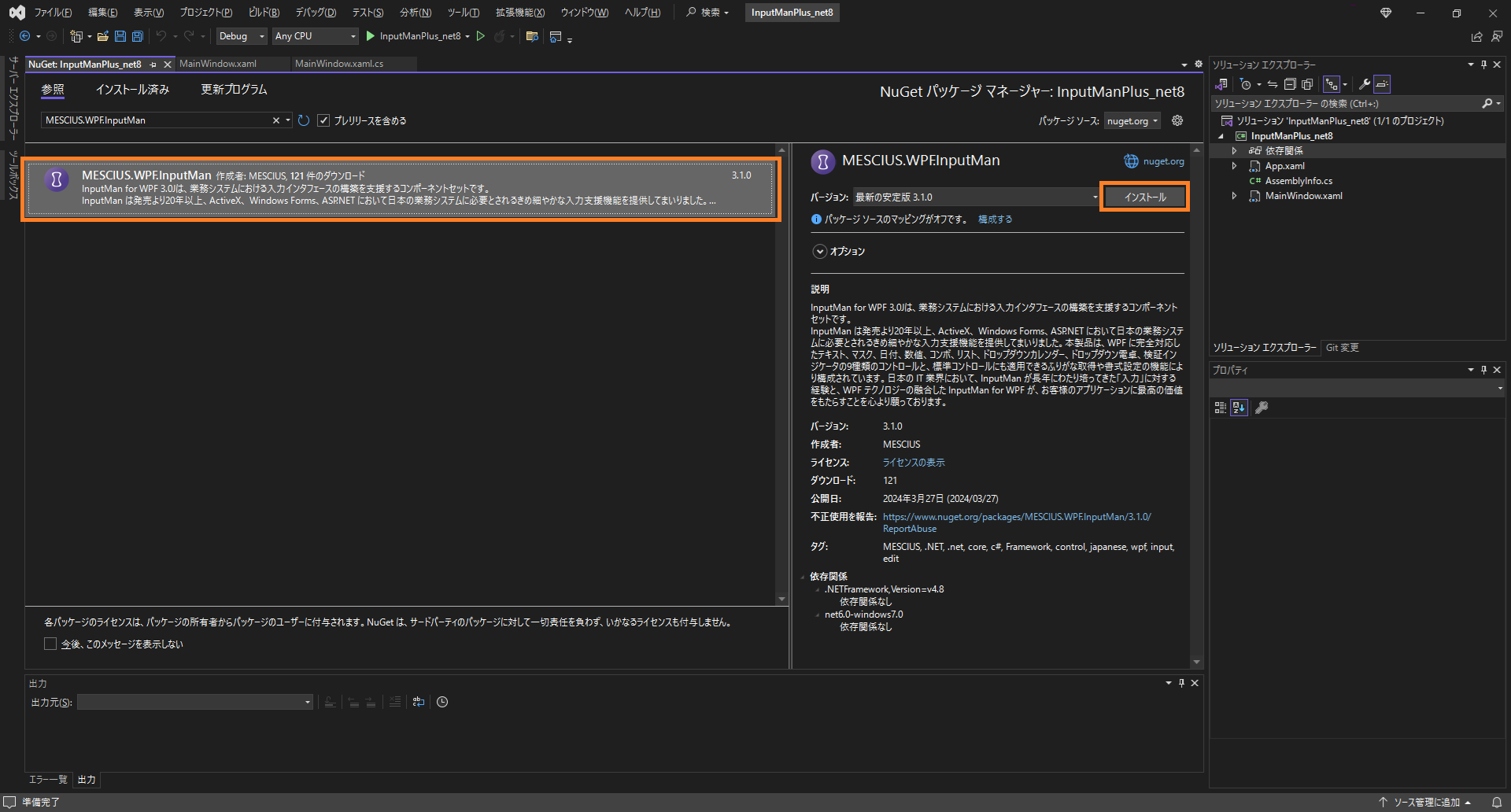Click the search magnifier icon in Solution Explorer

1487,103
